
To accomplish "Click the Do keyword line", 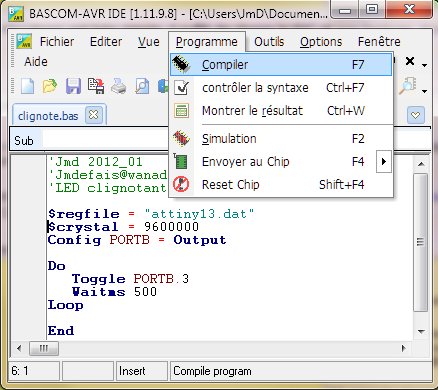I will pyautogui.click(x=57, y=266).
